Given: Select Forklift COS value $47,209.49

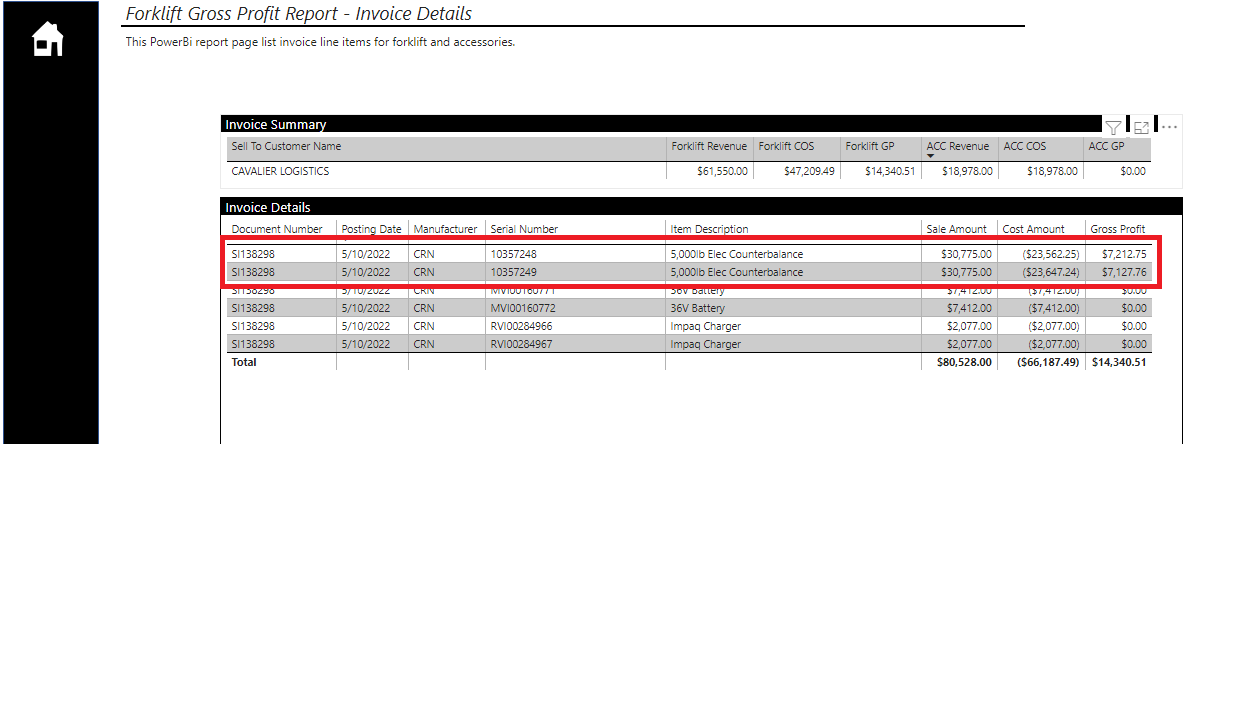Looking at the screenshot, I should click(x=809, y=171).
